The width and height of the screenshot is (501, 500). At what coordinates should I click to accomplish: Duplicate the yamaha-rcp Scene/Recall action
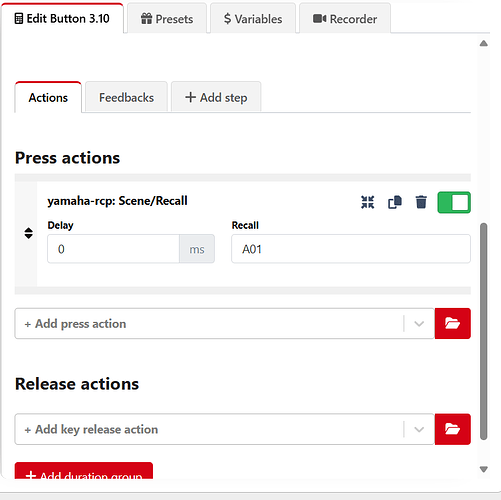click(395, 202)
